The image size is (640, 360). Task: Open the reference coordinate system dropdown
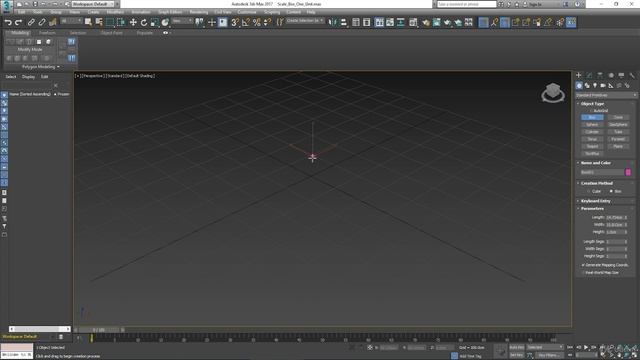click(x=182, y=21)
